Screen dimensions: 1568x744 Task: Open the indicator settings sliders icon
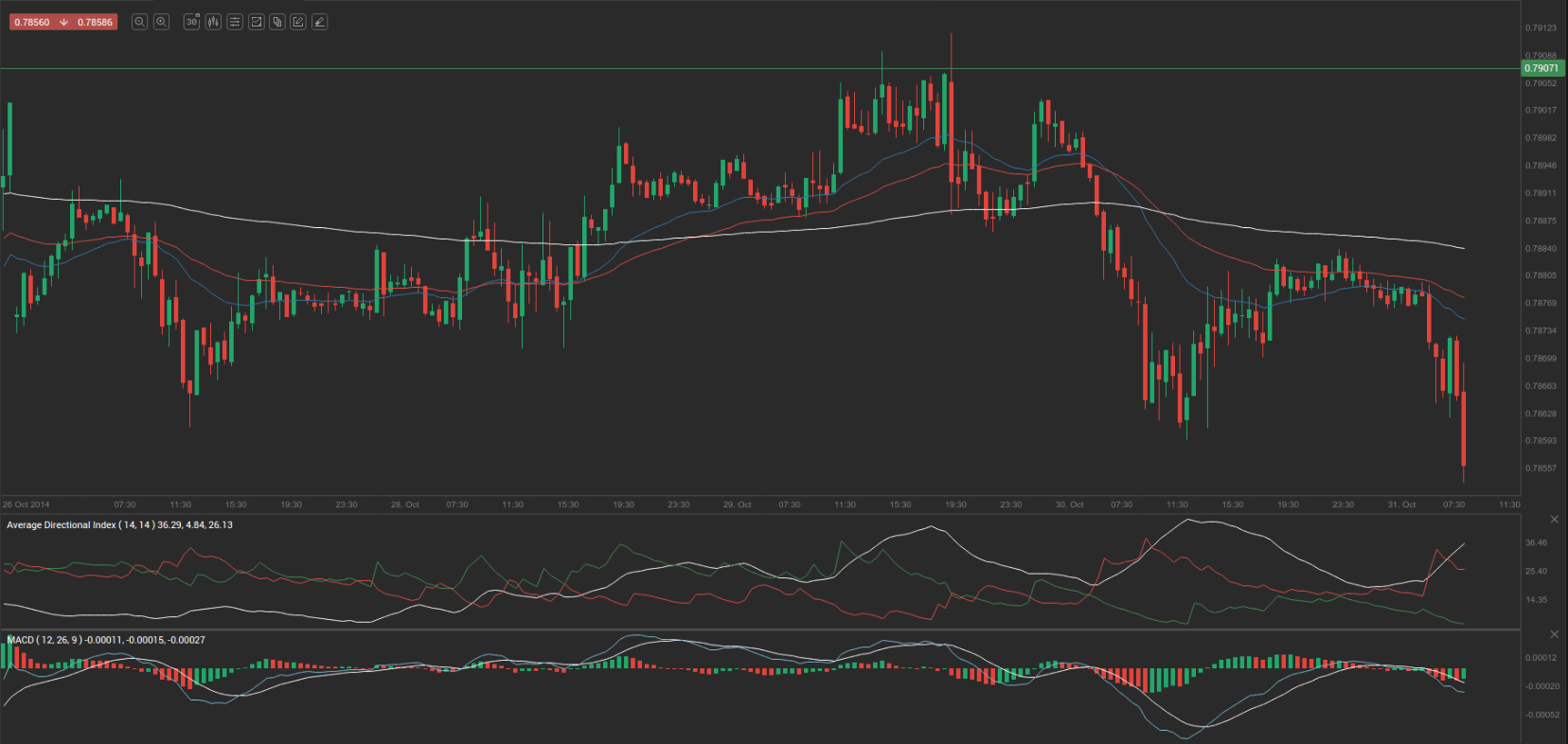click(x=235, y=22)
